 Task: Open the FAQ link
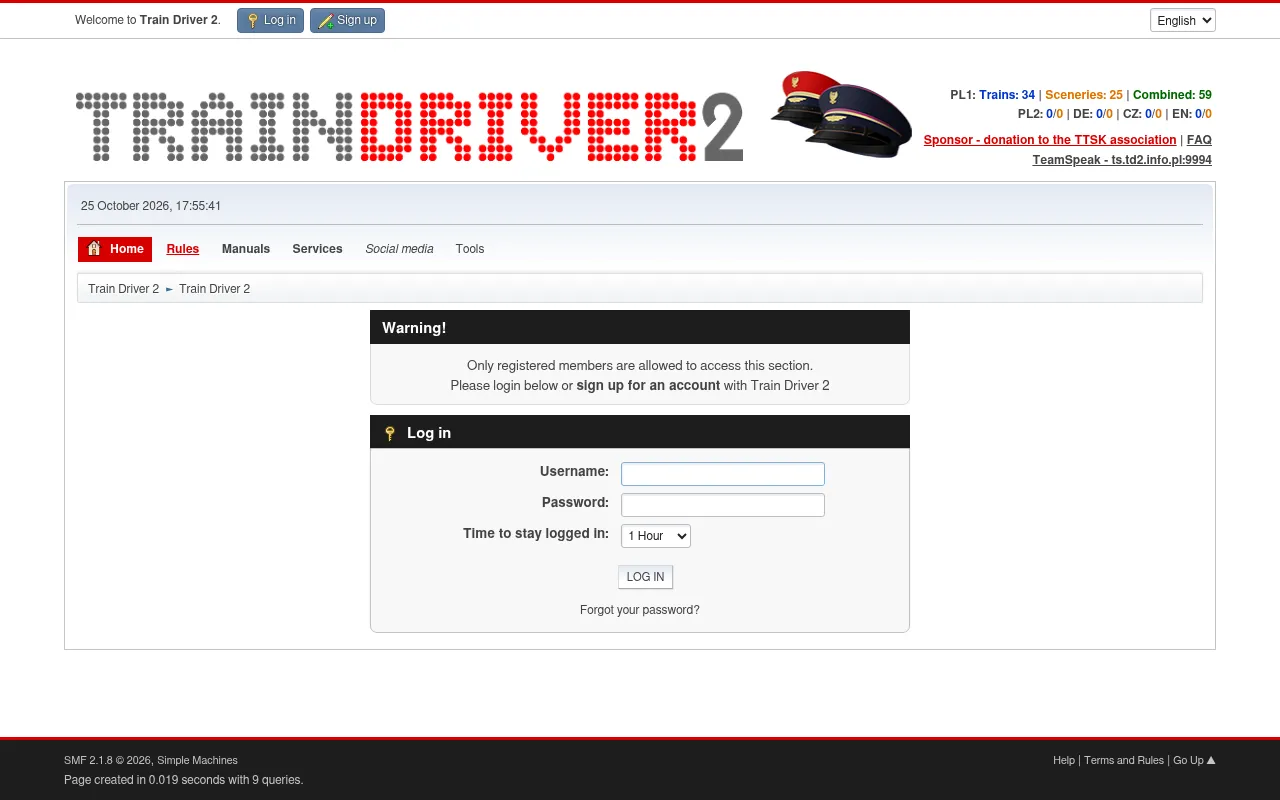tap(1199, 140)
